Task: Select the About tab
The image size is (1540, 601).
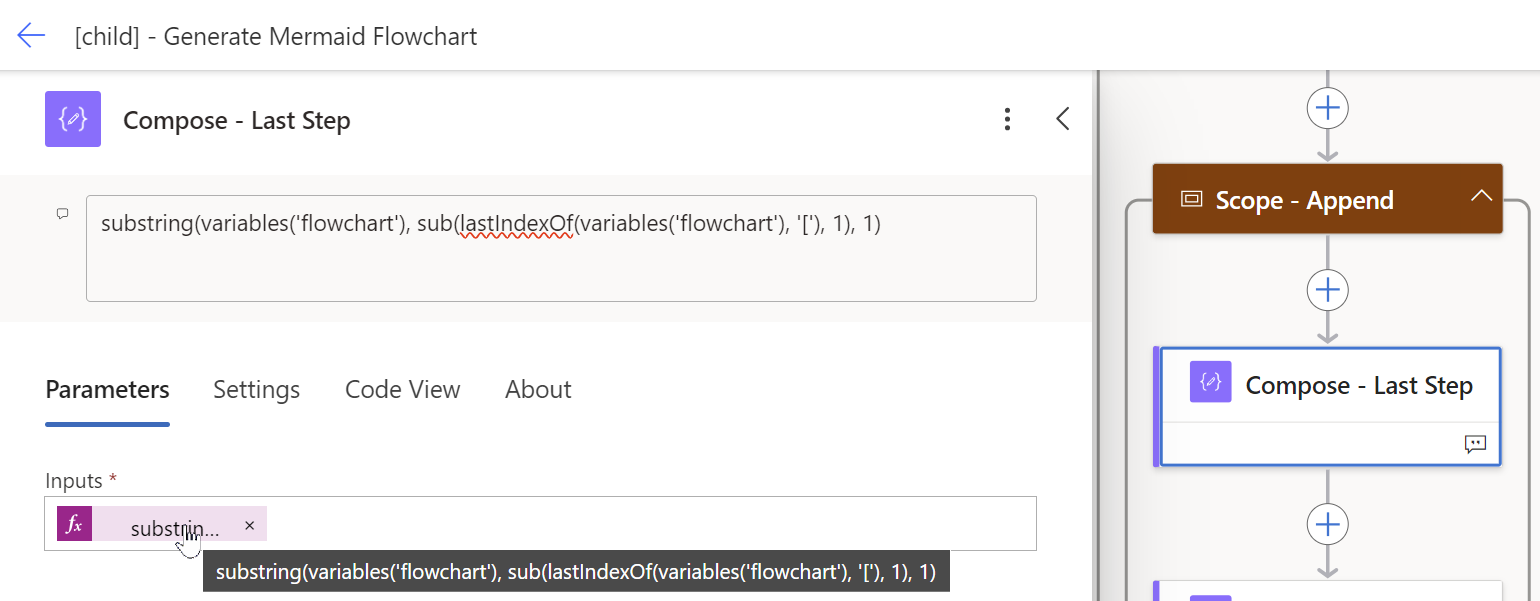Action: (538, 389)
